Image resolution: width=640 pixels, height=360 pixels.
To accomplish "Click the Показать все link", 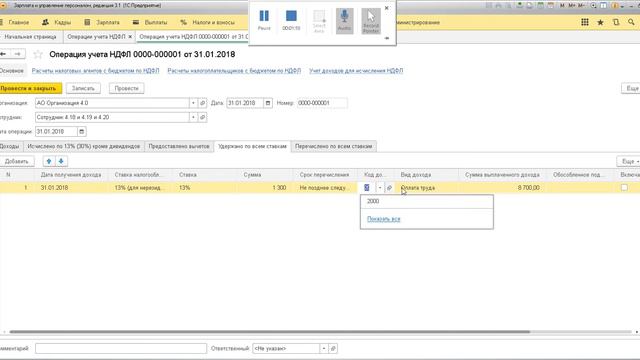I will click(384, 219).
